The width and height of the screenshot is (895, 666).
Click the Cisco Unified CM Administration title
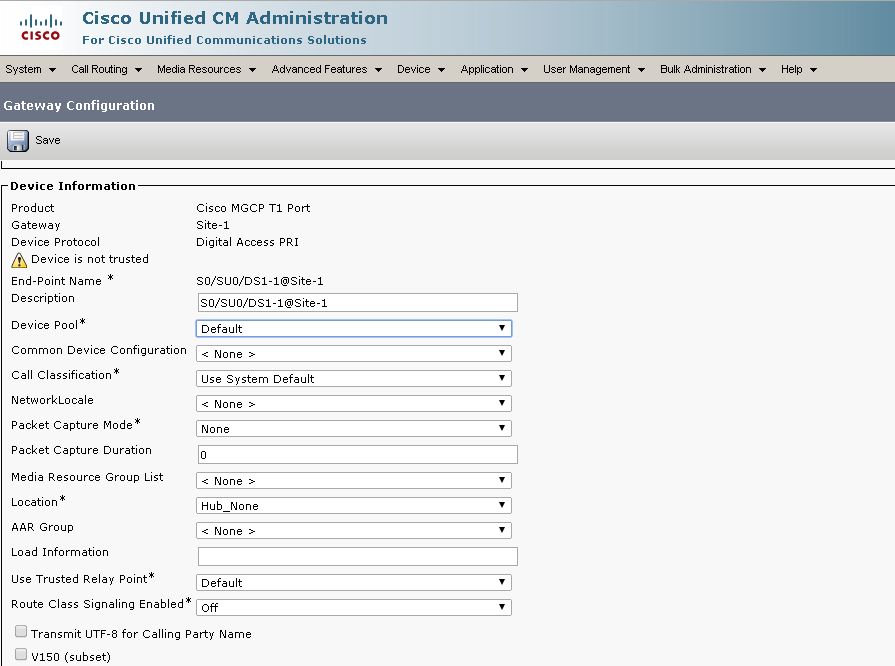tap(235, 18)
